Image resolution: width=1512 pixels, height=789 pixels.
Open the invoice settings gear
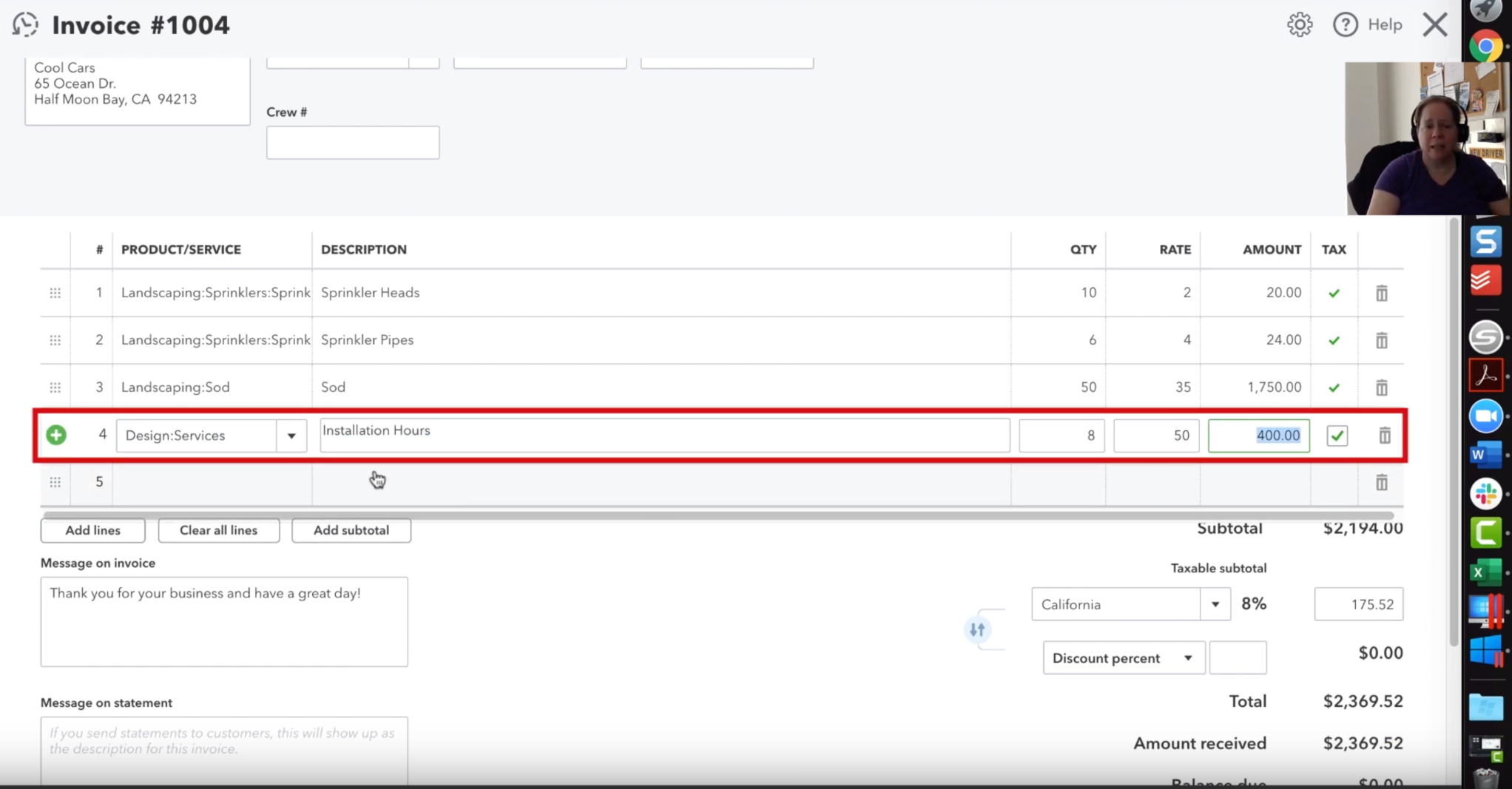tap(1299, 24)
